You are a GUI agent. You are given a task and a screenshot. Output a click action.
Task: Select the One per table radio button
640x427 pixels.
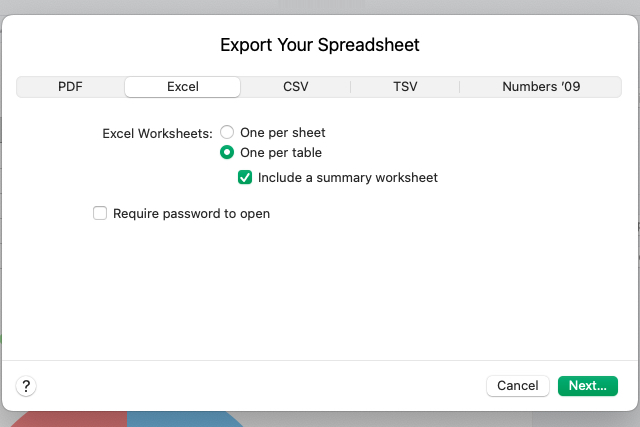[228, 153]
